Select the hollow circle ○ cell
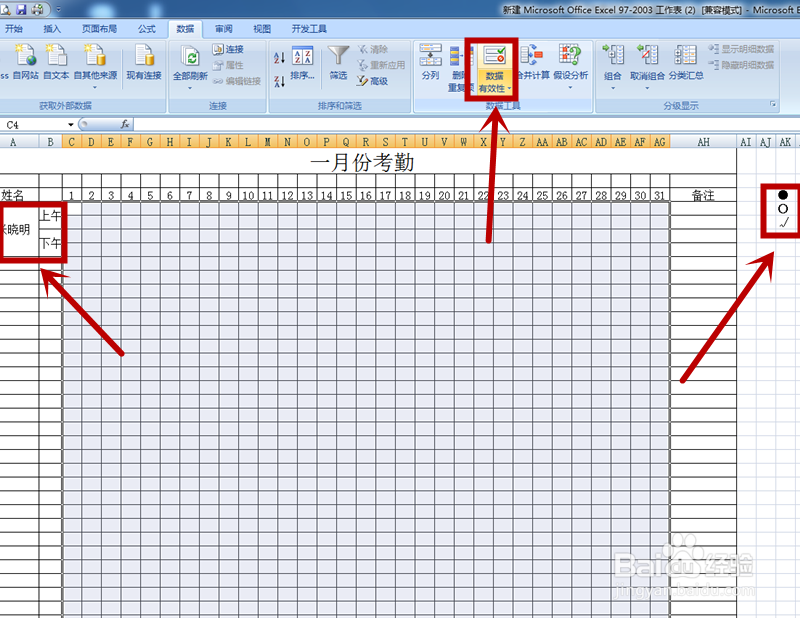This screenshot has width=800, height=618. [783, 208]
